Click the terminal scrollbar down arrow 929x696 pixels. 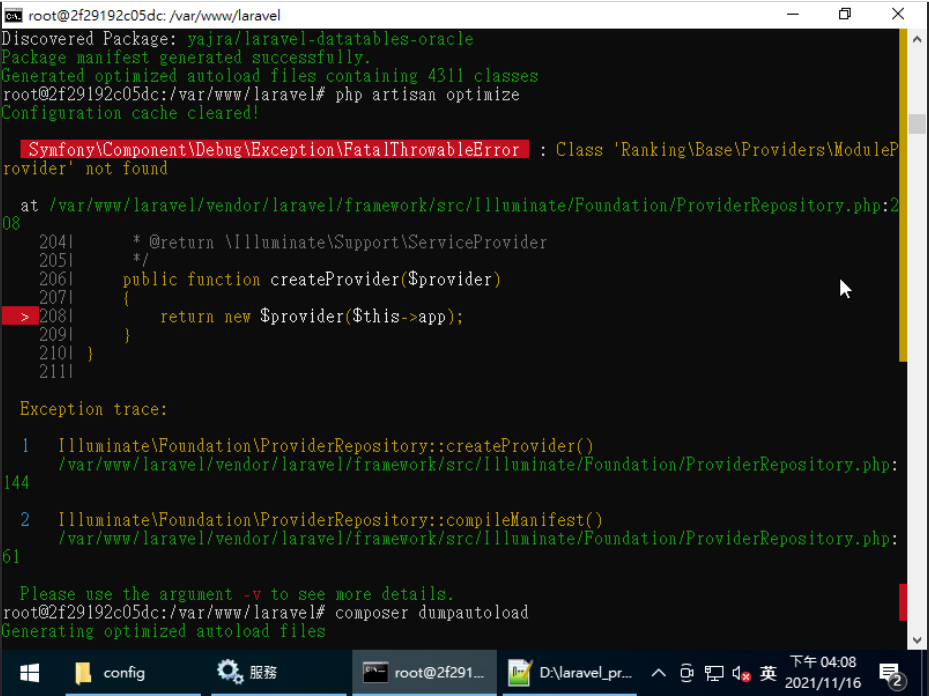point(917,640)
